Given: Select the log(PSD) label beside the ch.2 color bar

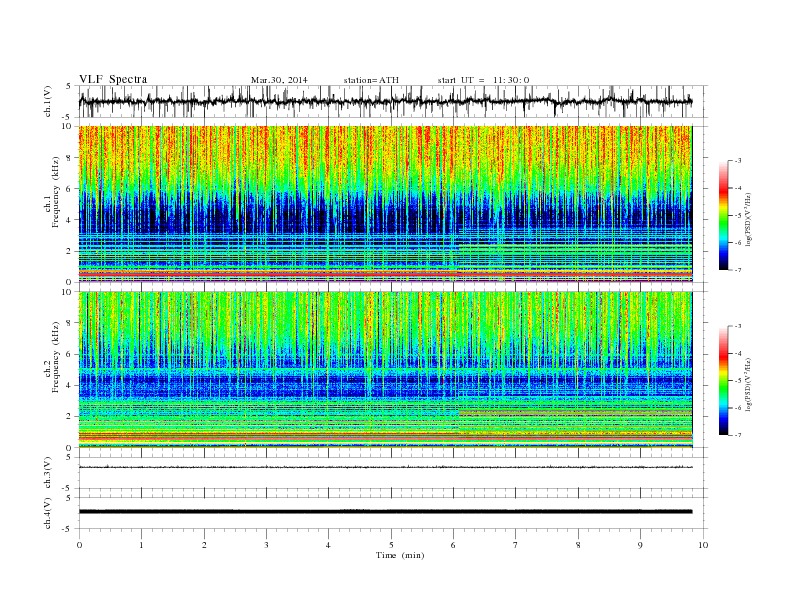Looking at the screenshot, I should (748, 384).
